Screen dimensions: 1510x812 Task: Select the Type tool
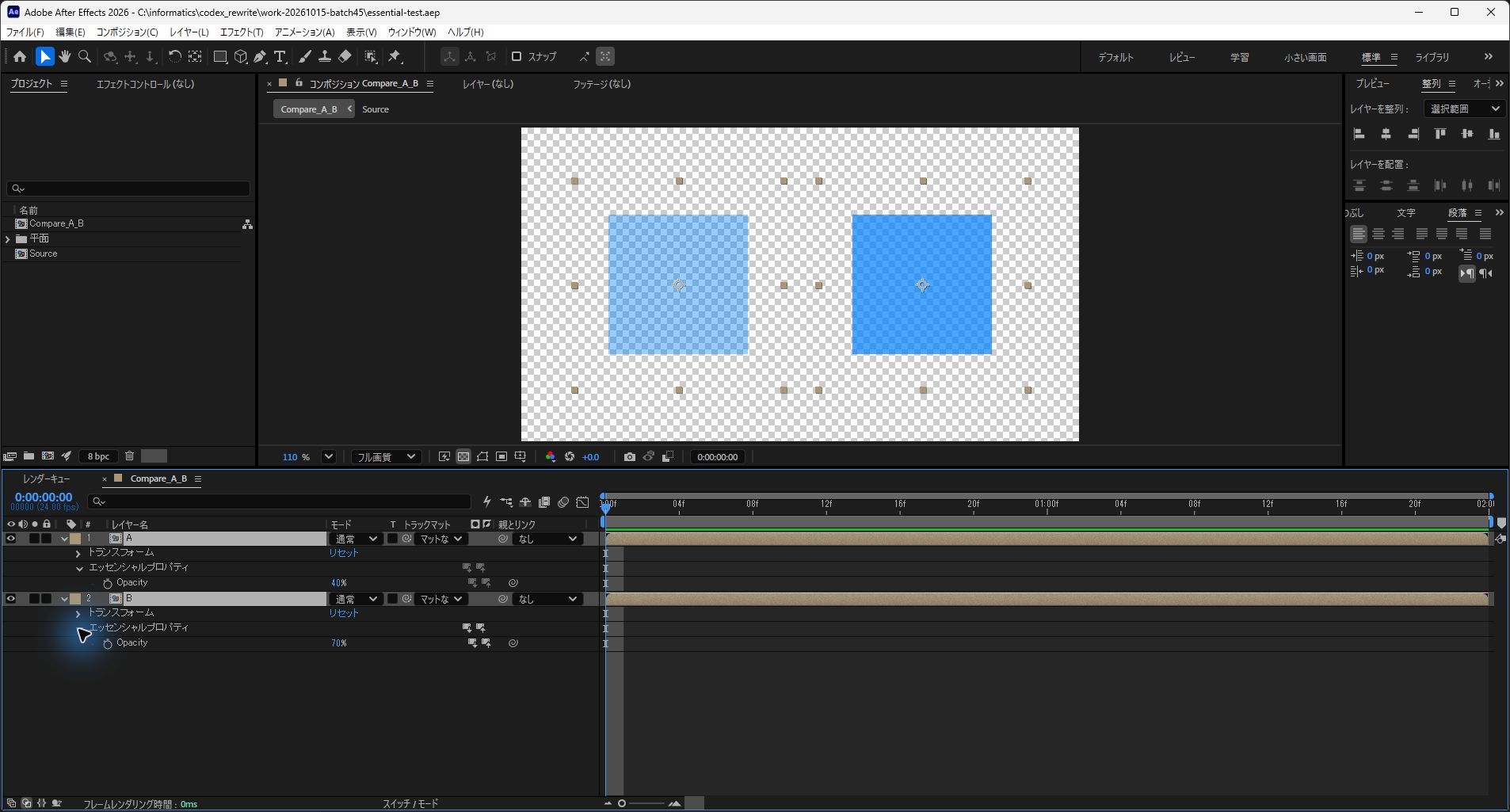click(280, 57)
